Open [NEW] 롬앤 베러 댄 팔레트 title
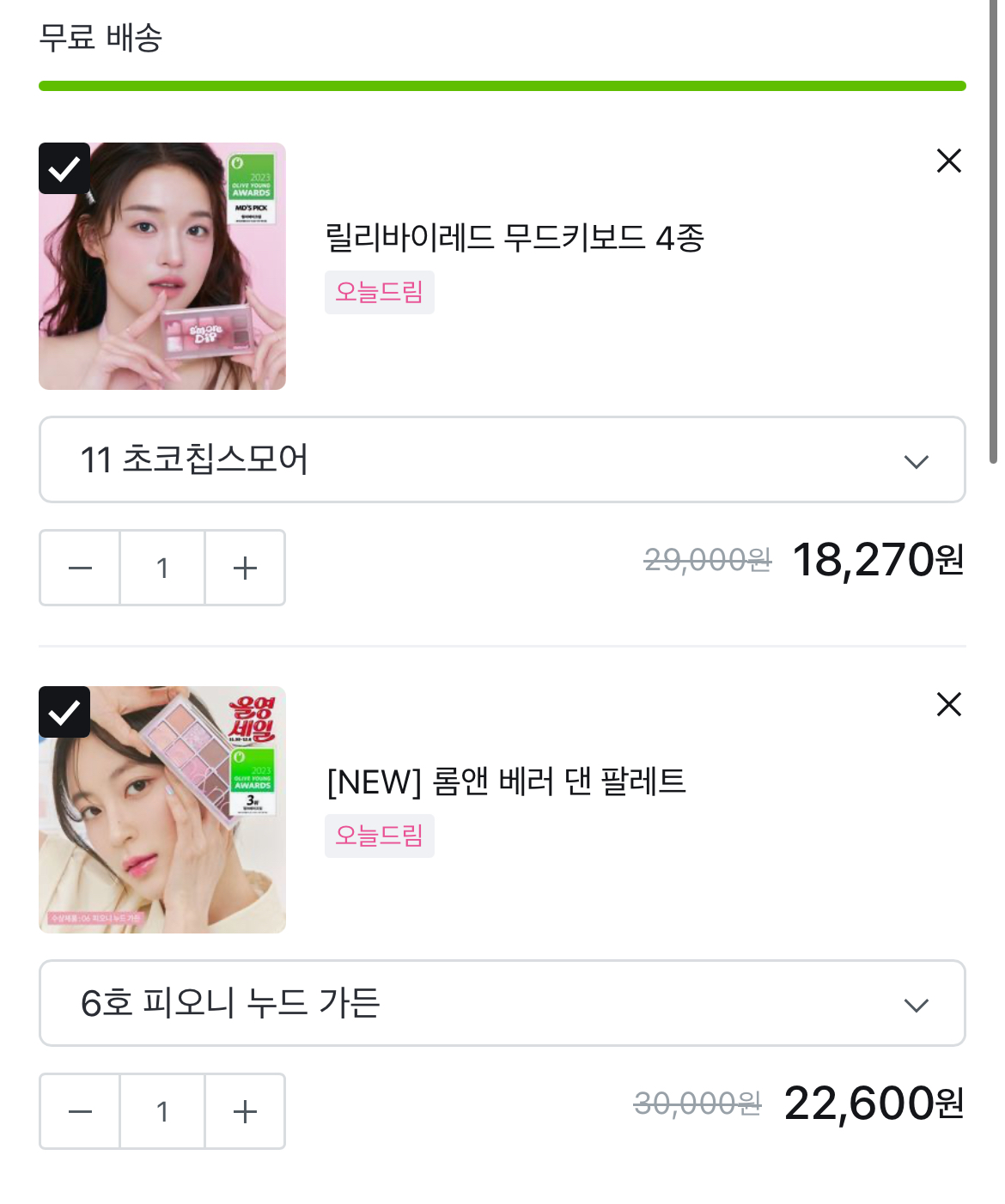 pyautogui.click(x=506, y=781)
